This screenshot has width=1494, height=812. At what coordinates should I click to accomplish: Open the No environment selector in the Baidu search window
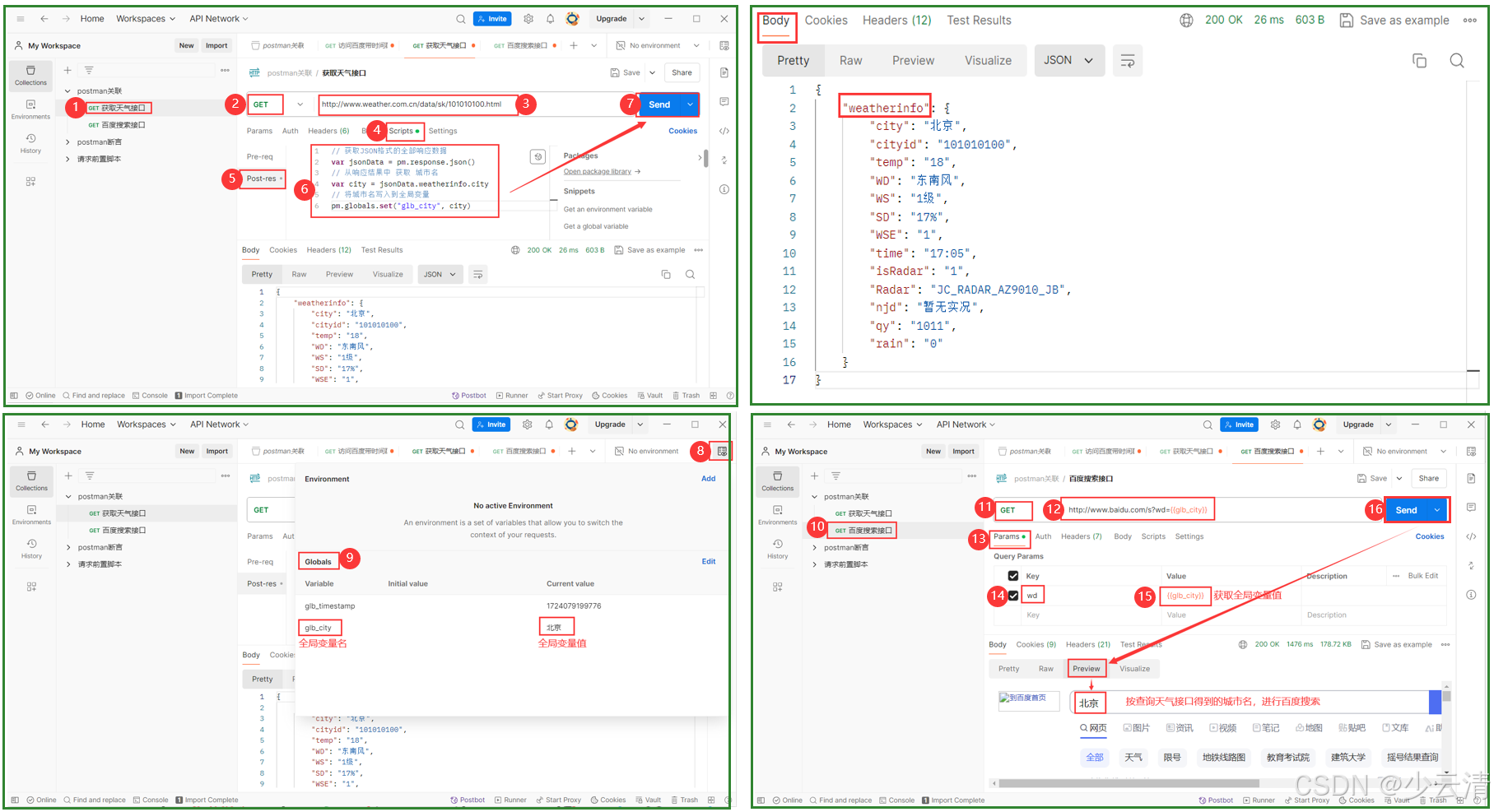point(1405,451)
